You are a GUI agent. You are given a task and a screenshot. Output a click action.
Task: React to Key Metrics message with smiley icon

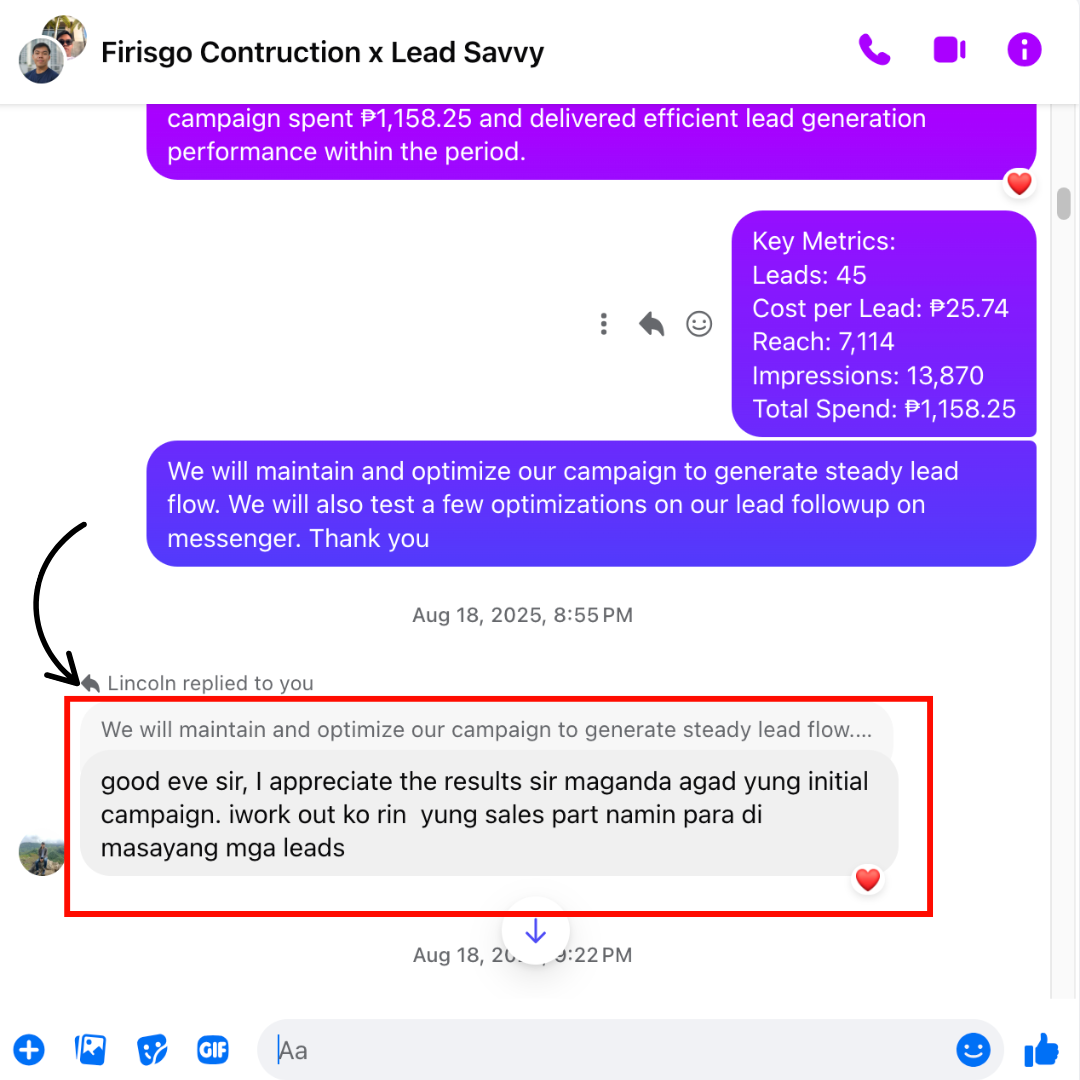[x=698, y=324]
